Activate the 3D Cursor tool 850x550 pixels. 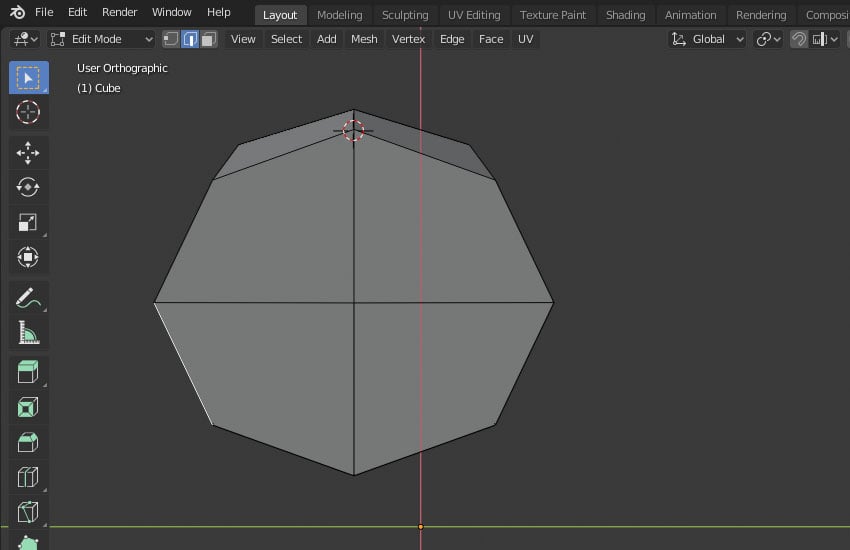[x=28, y=112]
